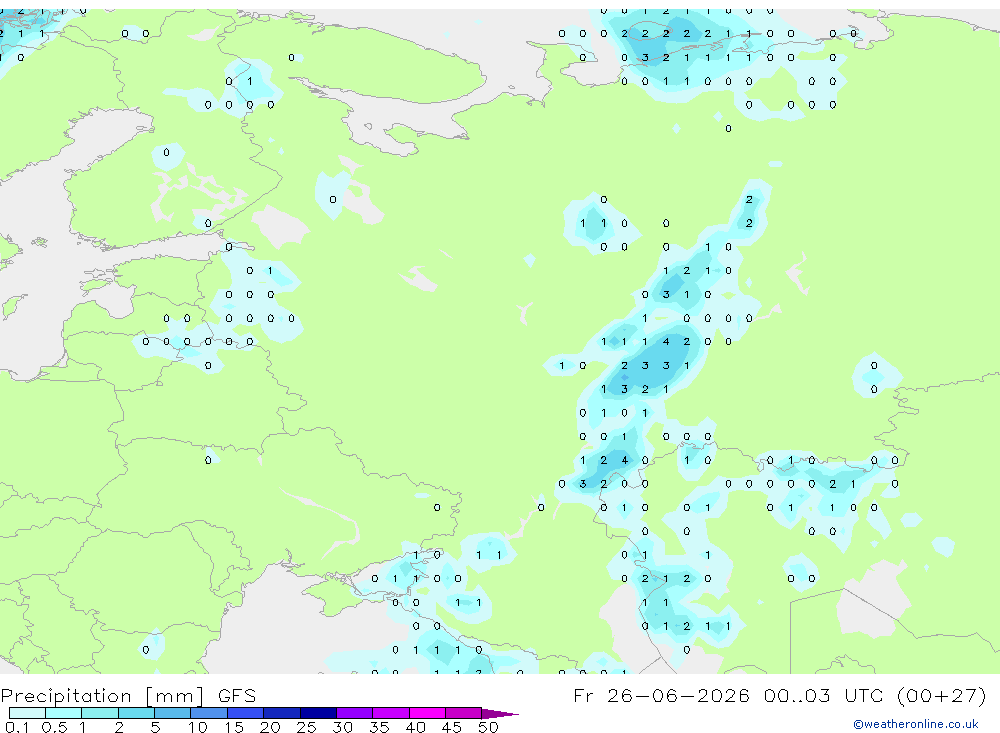Click the legend label '50'
Screen dimensions: 1000x733
pos(488,727)
